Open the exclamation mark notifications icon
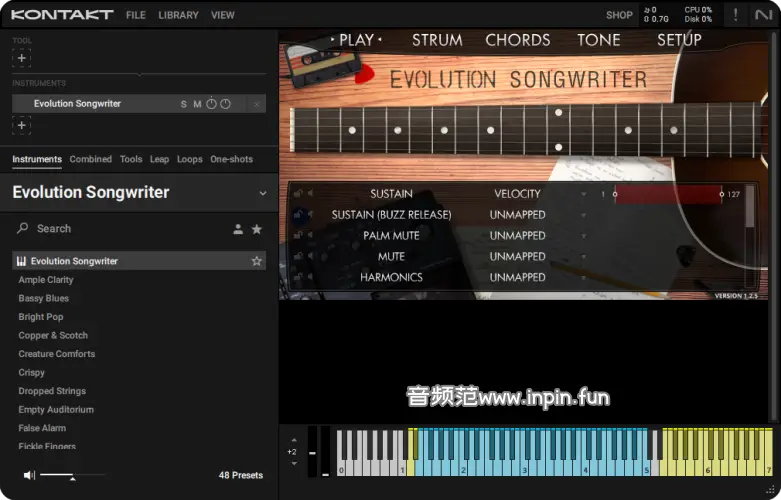781x500 pixels. point(737,15)
